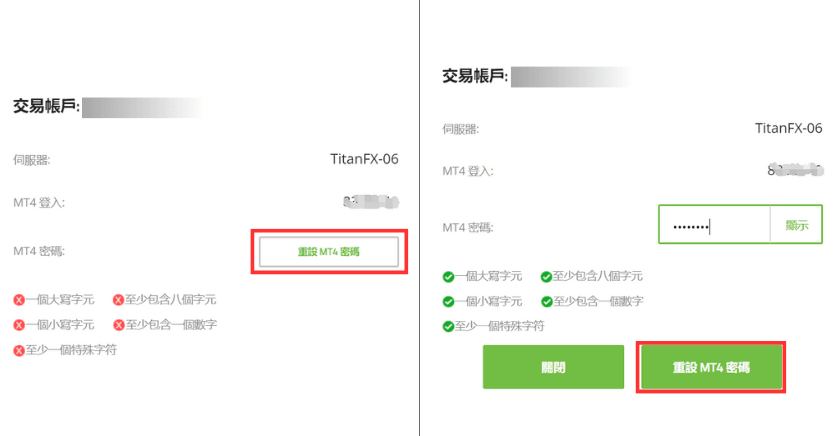Click green check icon beside 至少包含八個字元
The height and width of the screenshot is (436, 840).
coord(546,277)
